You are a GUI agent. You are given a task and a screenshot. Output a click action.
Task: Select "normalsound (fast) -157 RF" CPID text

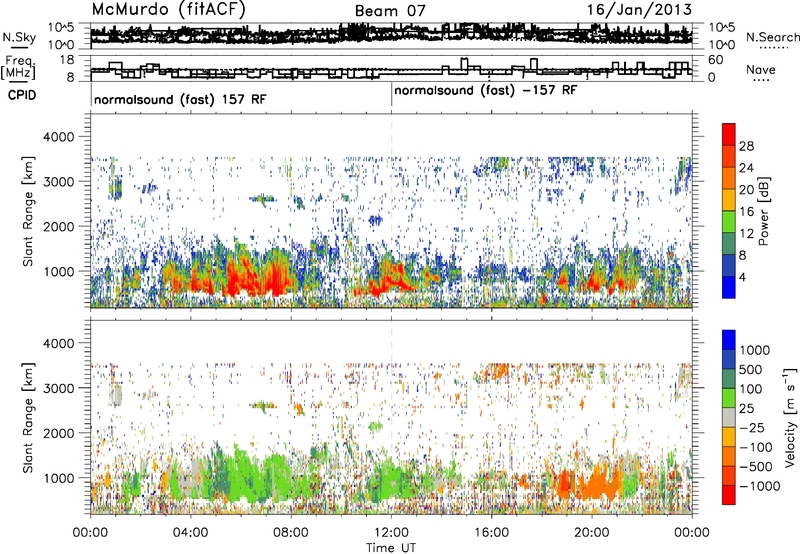tap(485, 91)
